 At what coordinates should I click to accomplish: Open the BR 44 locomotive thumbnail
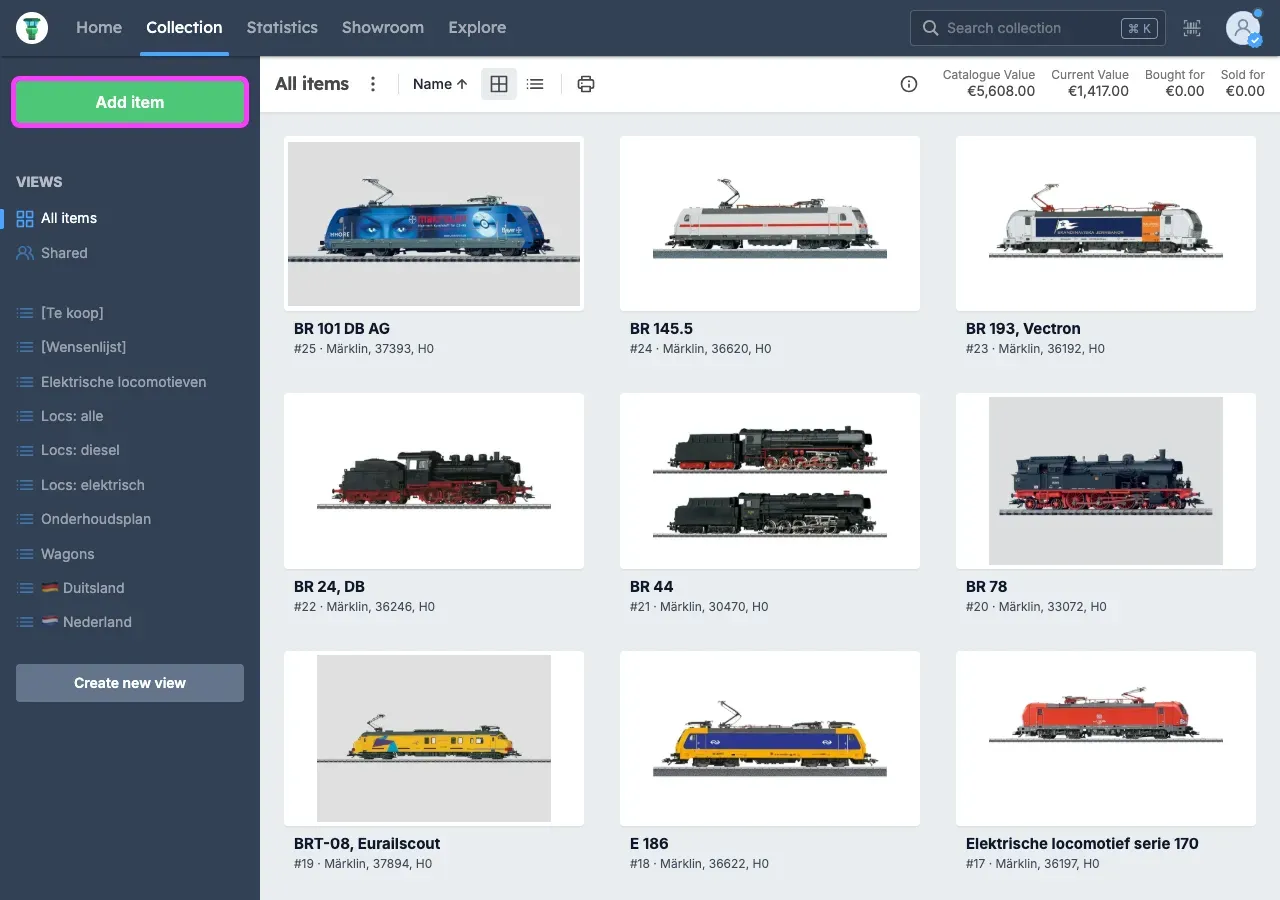pos(770,483)
